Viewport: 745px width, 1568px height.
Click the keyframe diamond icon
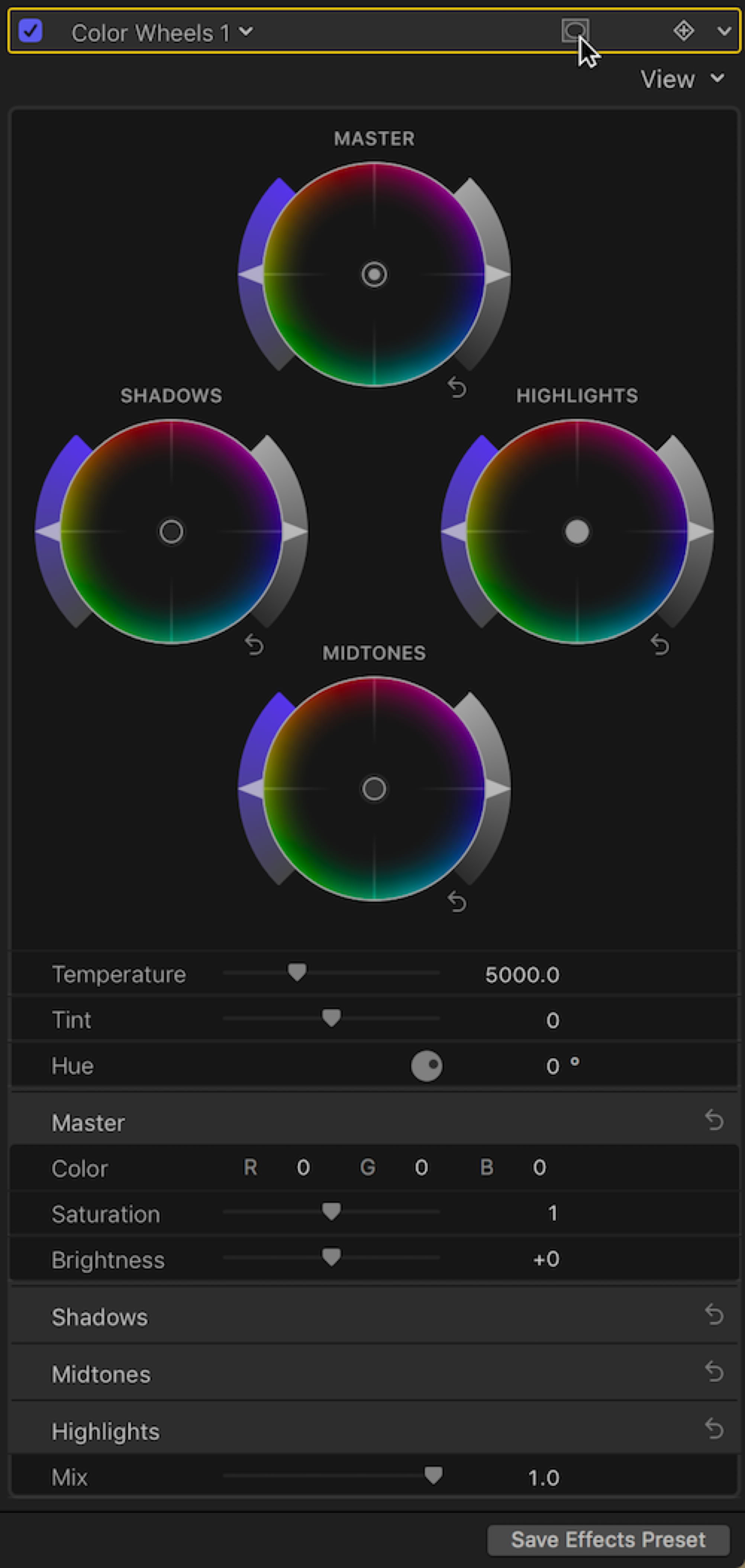tap(684, 30)
